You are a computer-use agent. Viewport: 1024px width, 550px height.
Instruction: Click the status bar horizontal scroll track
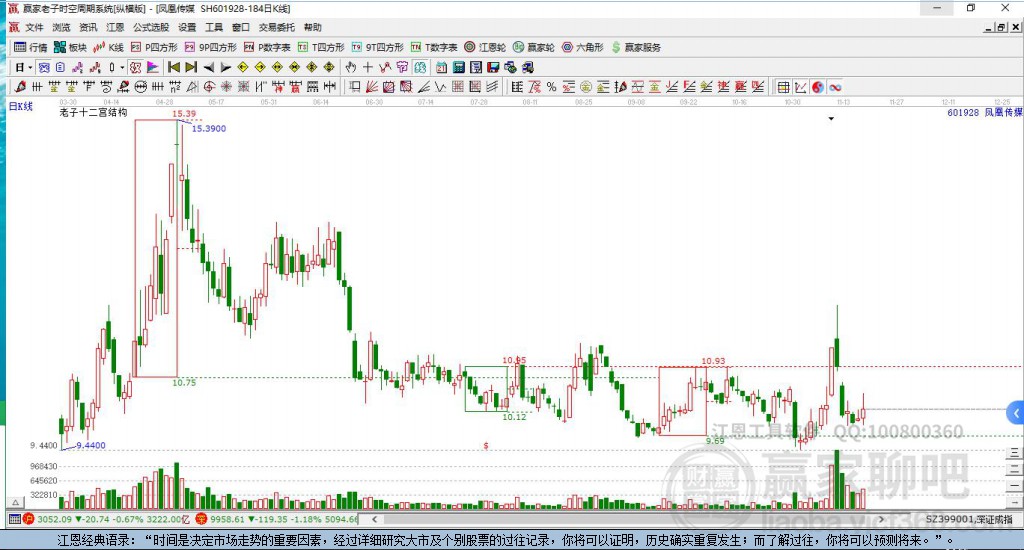coord(628,519)
